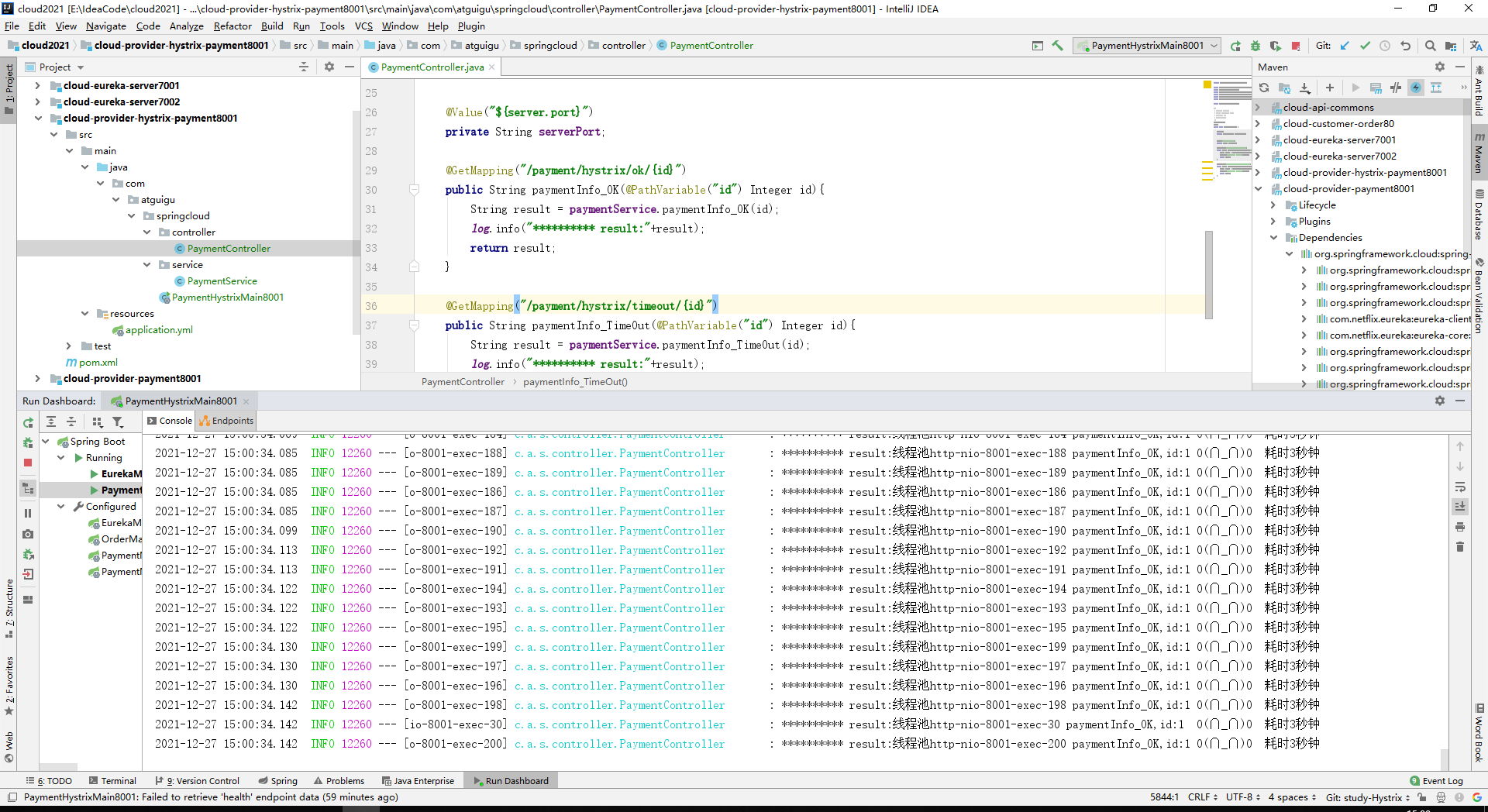The width and height of the screenshot is (1488, 812).
Task: Reimport all Maven projects refresh icon
Action: tap(1264, 88)
